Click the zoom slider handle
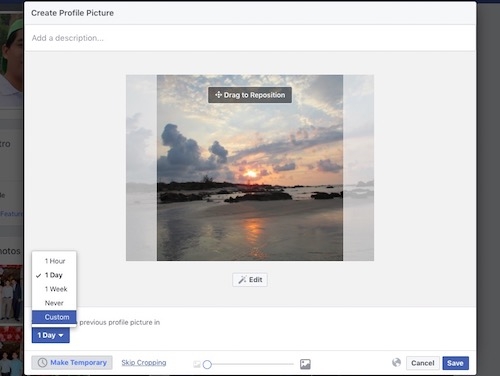500x376 pixels. coord(207,364)
